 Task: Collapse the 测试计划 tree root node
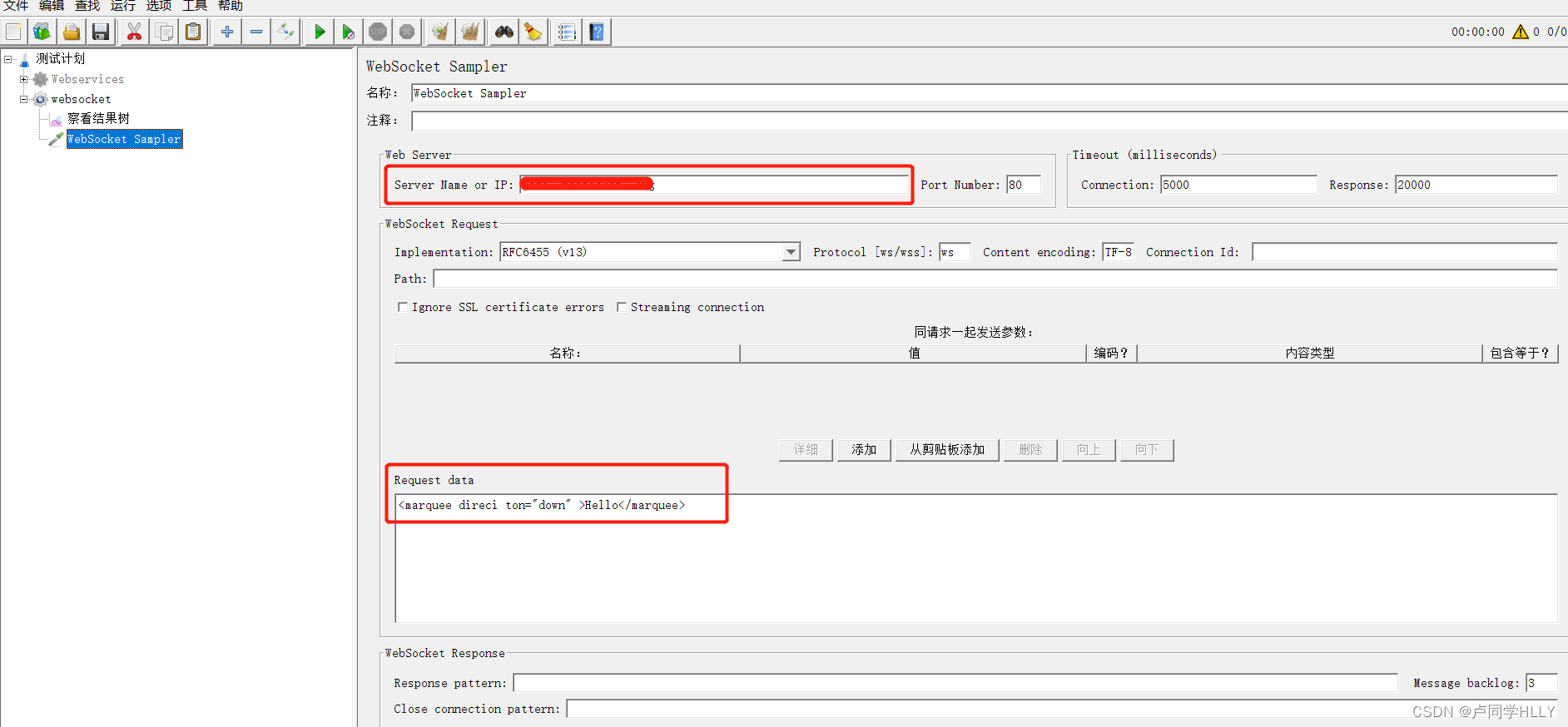point(8,59)
